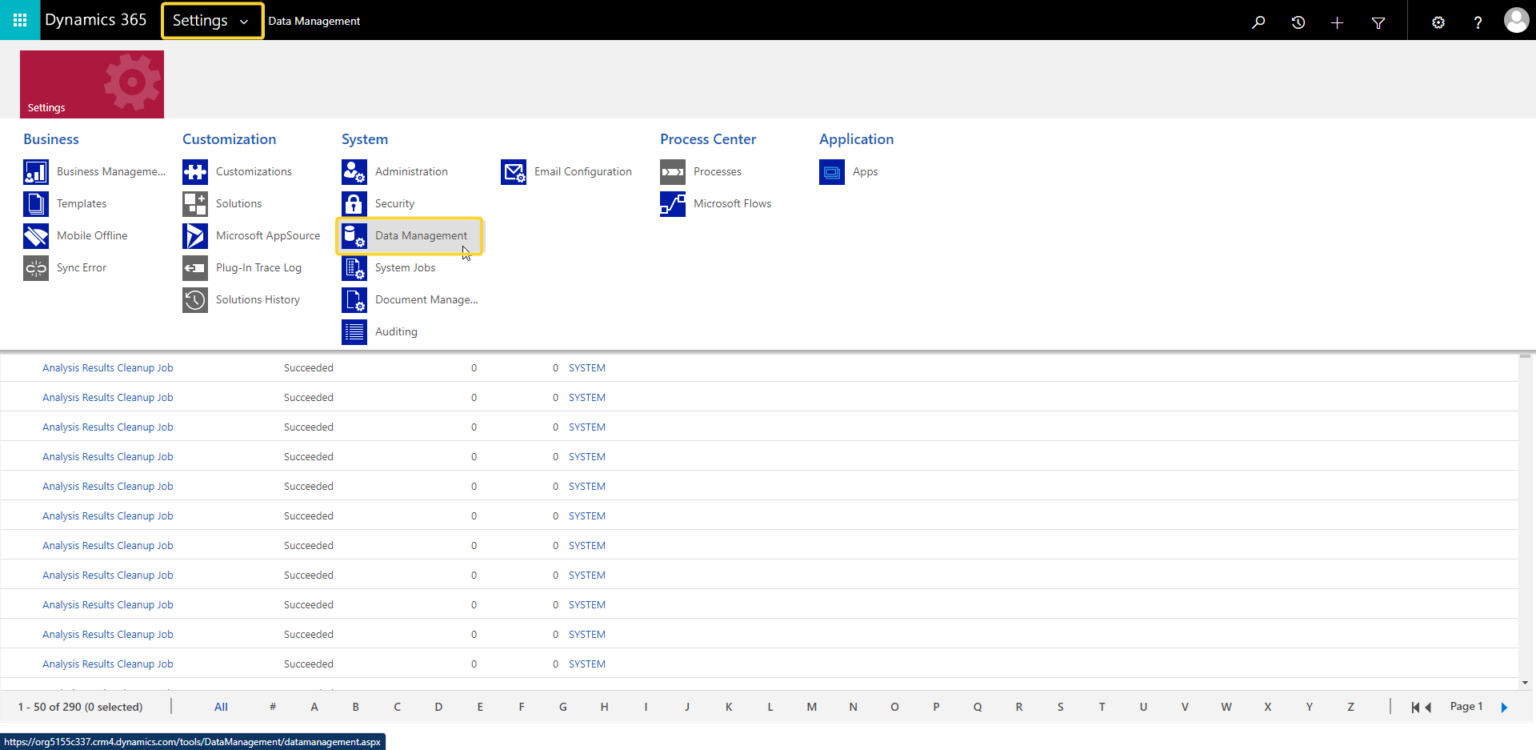Open the Dynamics 365 app launcher waffle
The image size is (1536, 750).
pos(19,20)
